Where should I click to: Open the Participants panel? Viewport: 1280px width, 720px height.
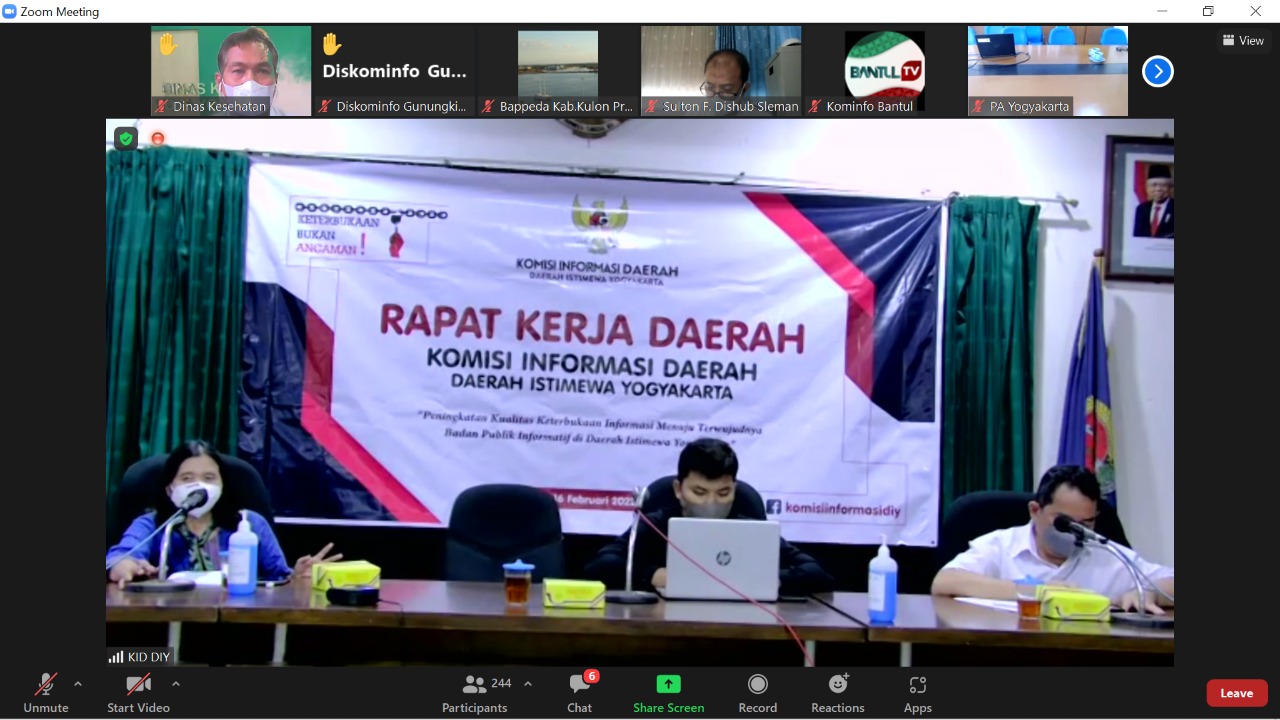(x=475, y=693)
